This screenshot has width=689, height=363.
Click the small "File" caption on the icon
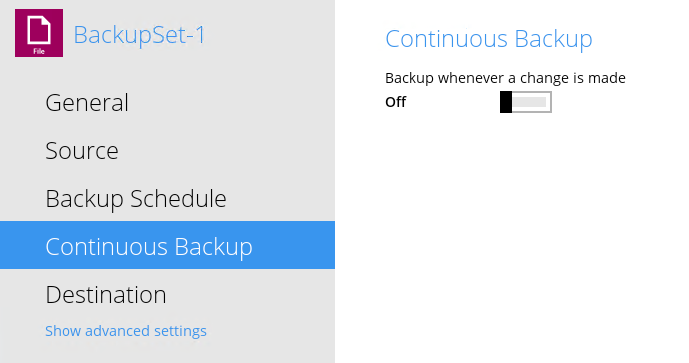point(39,51)
